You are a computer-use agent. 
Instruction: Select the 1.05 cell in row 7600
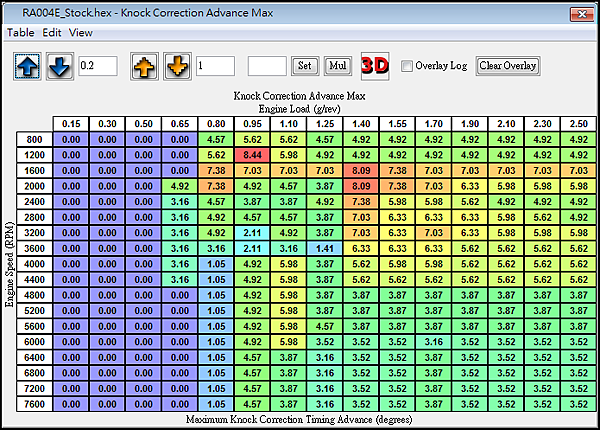point(216,404)
